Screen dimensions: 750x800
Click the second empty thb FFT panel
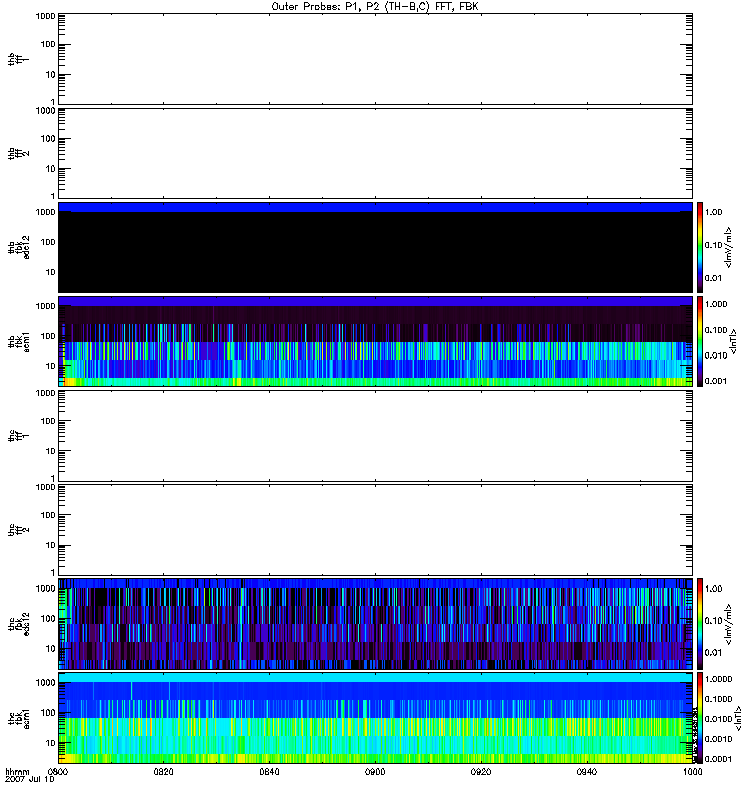[375, 152]
